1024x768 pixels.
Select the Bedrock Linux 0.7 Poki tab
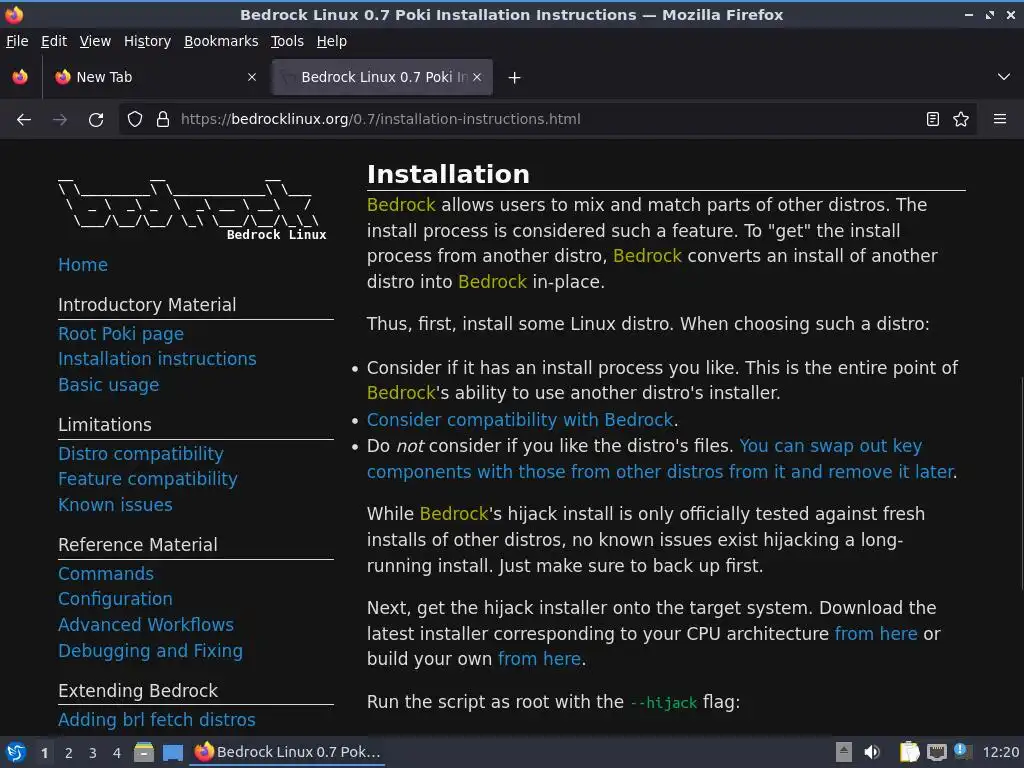tap(383, 77)
